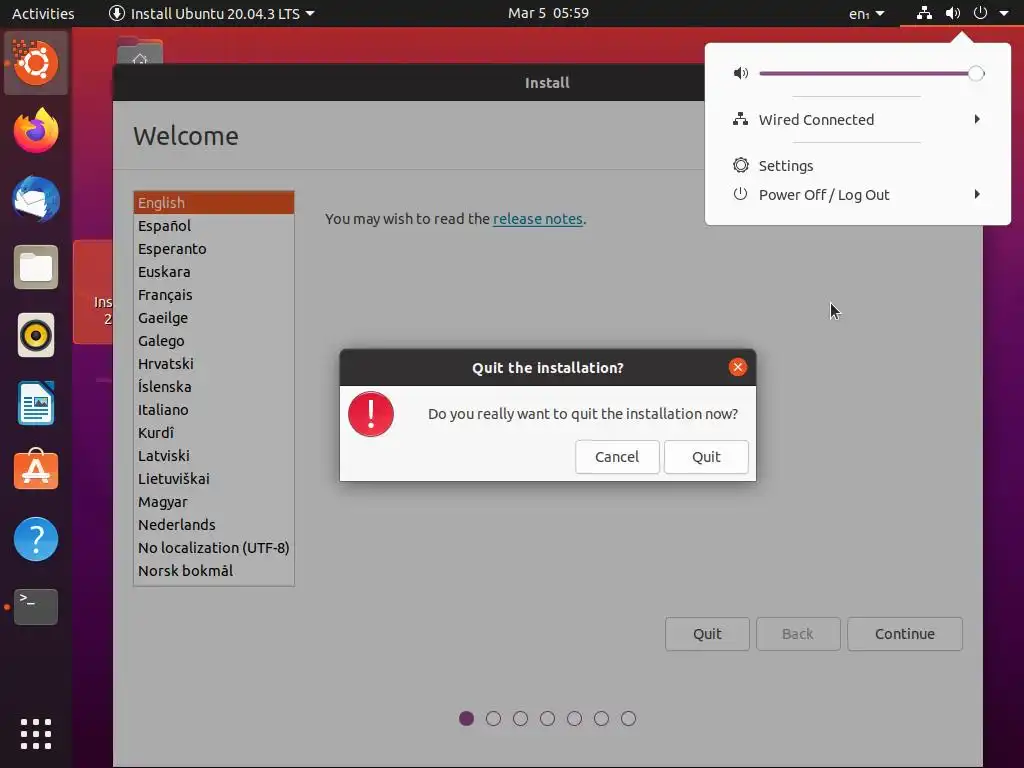Select Français in the language list

coord(214,295)
